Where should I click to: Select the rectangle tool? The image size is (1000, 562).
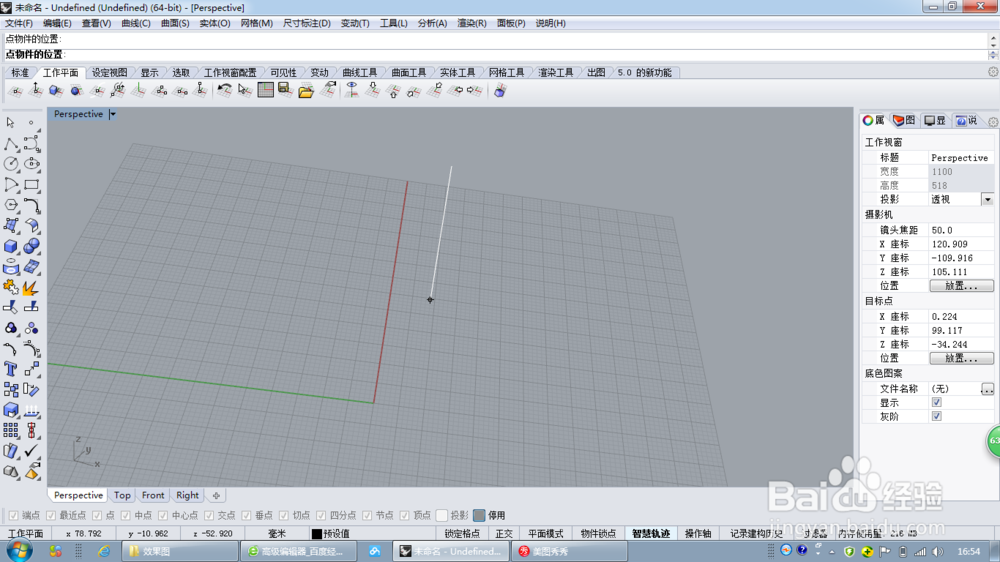click(x=31, y=185)
